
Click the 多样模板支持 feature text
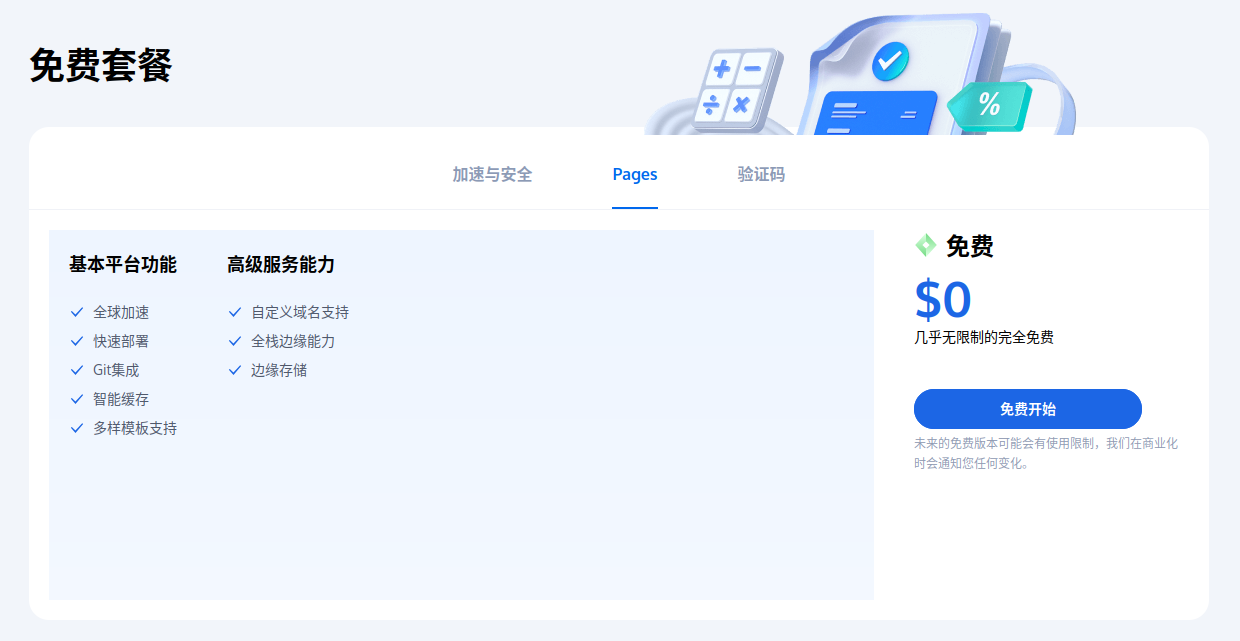coord(135,428)
